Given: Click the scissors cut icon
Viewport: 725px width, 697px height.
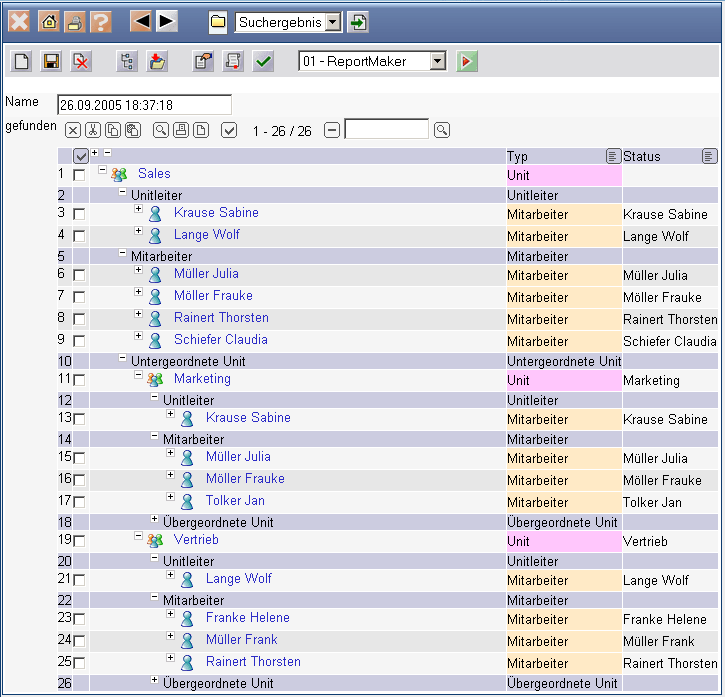Looking at the screenshot, I should [x=92, y=130].
